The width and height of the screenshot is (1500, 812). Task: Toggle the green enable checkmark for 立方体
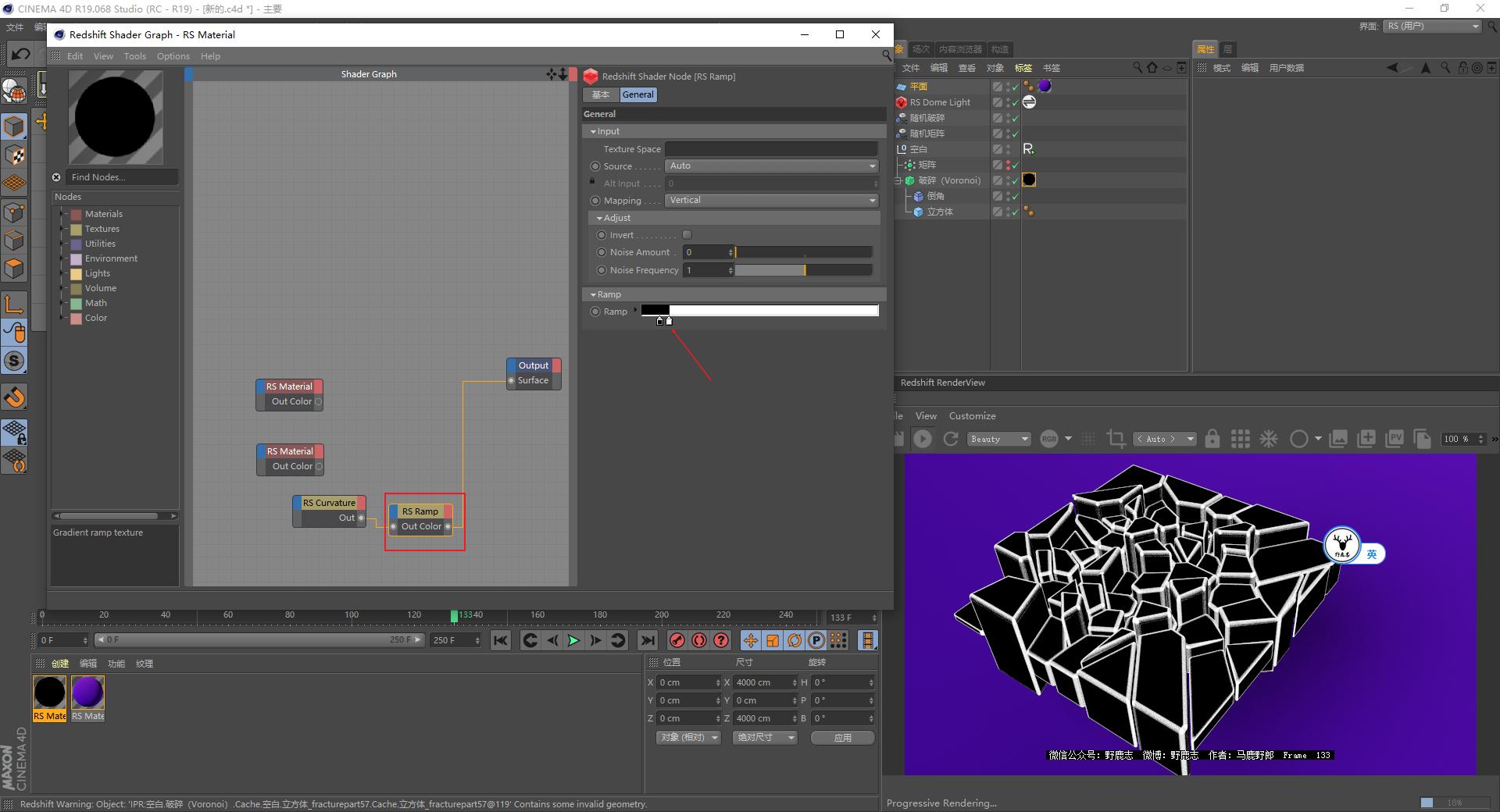pyautogui.click(x=1015, y=212)
